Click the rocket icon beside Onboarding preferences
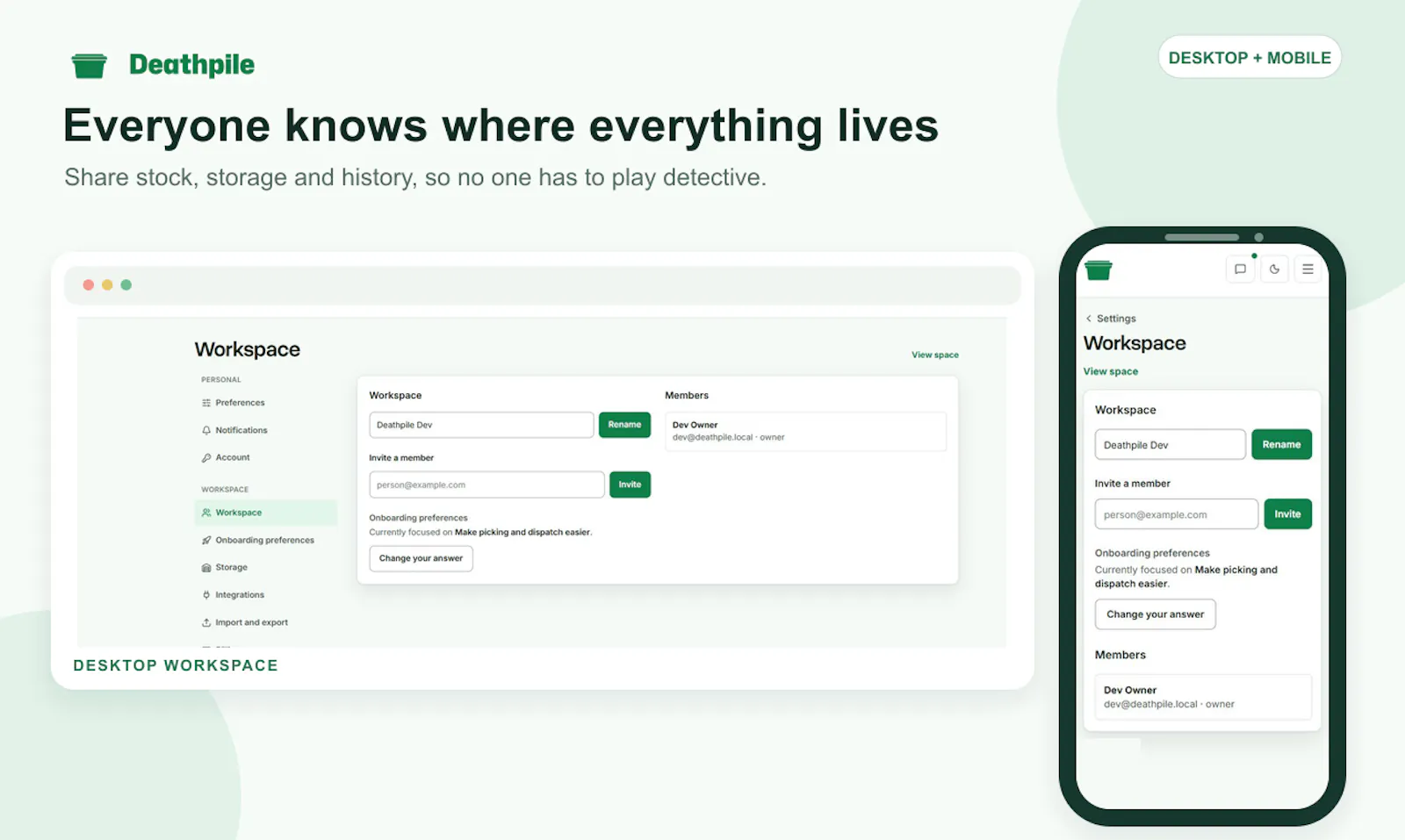 coord(206,540)
